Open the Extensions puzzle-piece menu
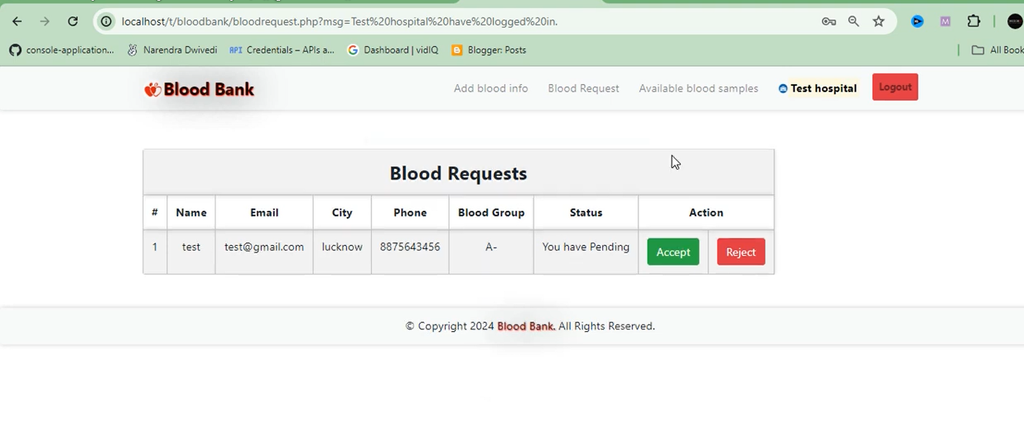Viewport: 1024px width, 441px height. point(974,22)
